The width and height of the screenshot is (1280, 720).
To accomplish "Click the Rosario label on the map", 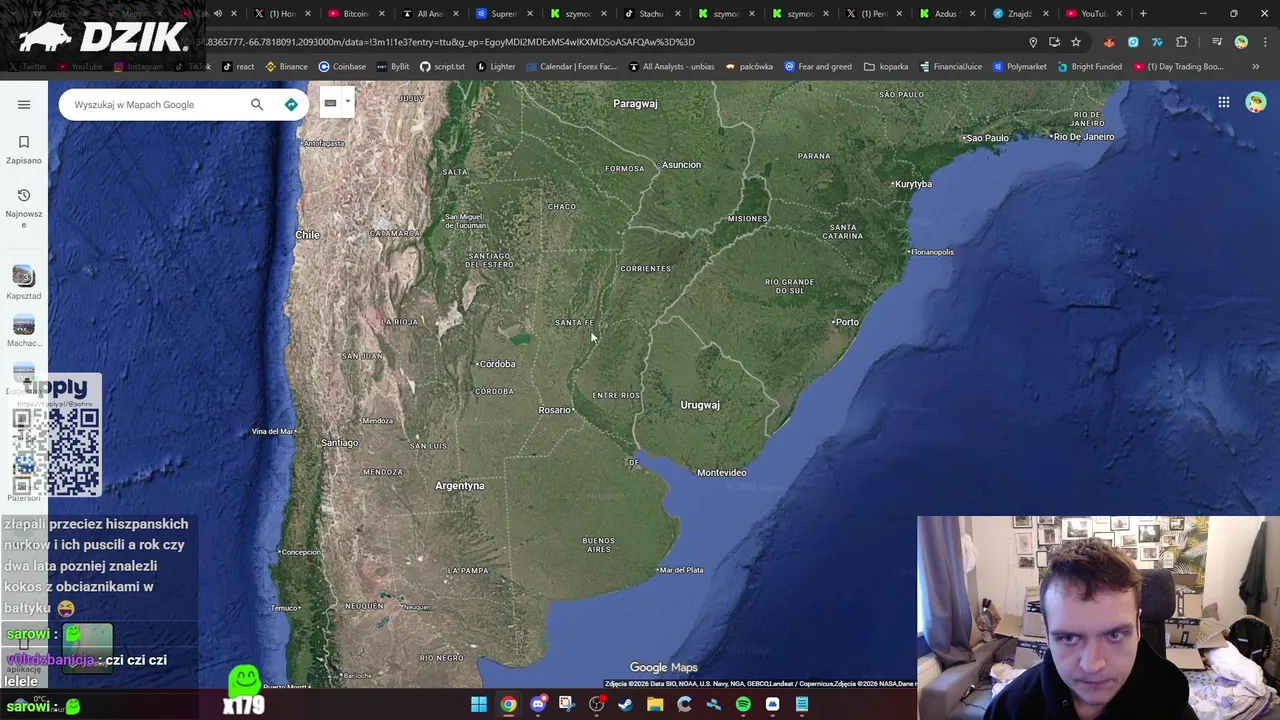I will coord(555,410).
